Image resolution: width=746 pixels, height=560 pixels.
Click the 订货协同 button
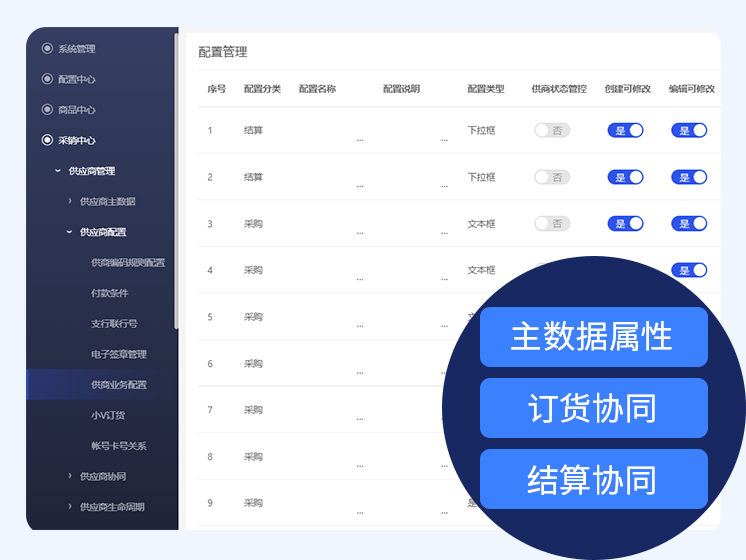point(593,408)
